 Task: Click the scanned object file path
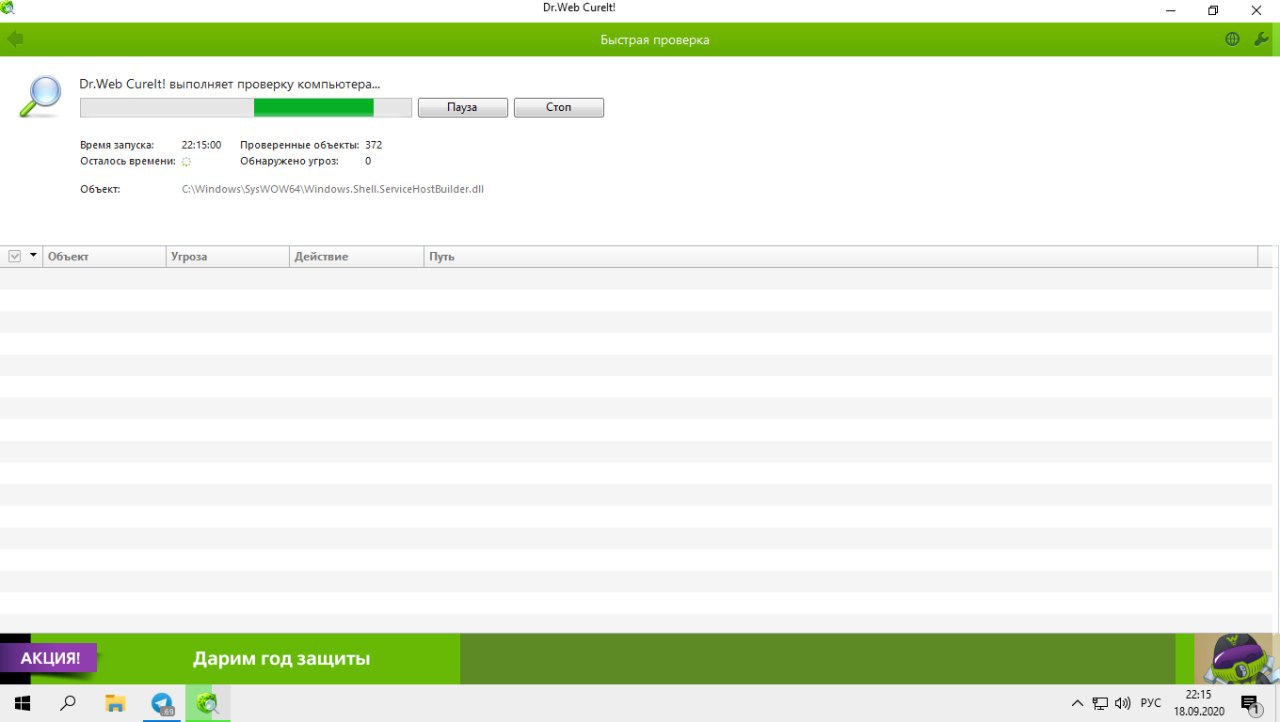click(x=333, y=188)
